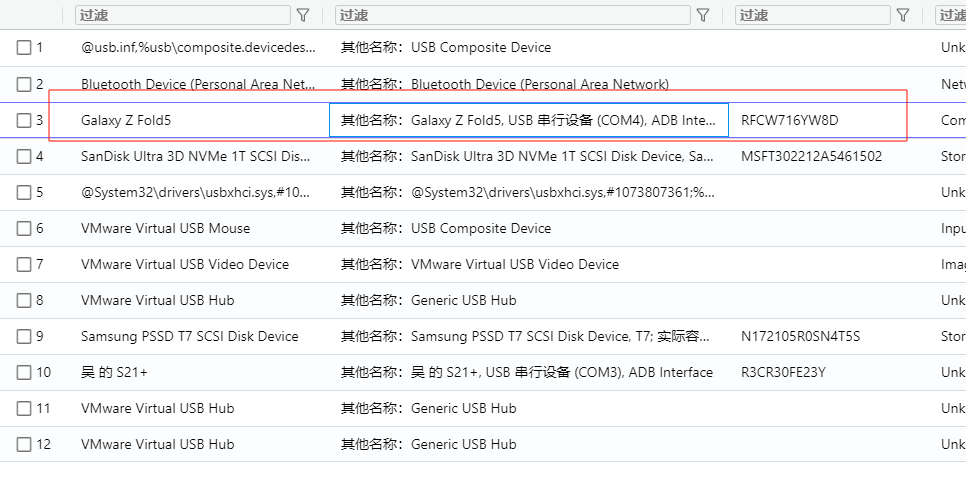This screenshot has height=487, width=966.
Task: Select the serial number R3CR30FE23Y
Action: coord(783,372)
